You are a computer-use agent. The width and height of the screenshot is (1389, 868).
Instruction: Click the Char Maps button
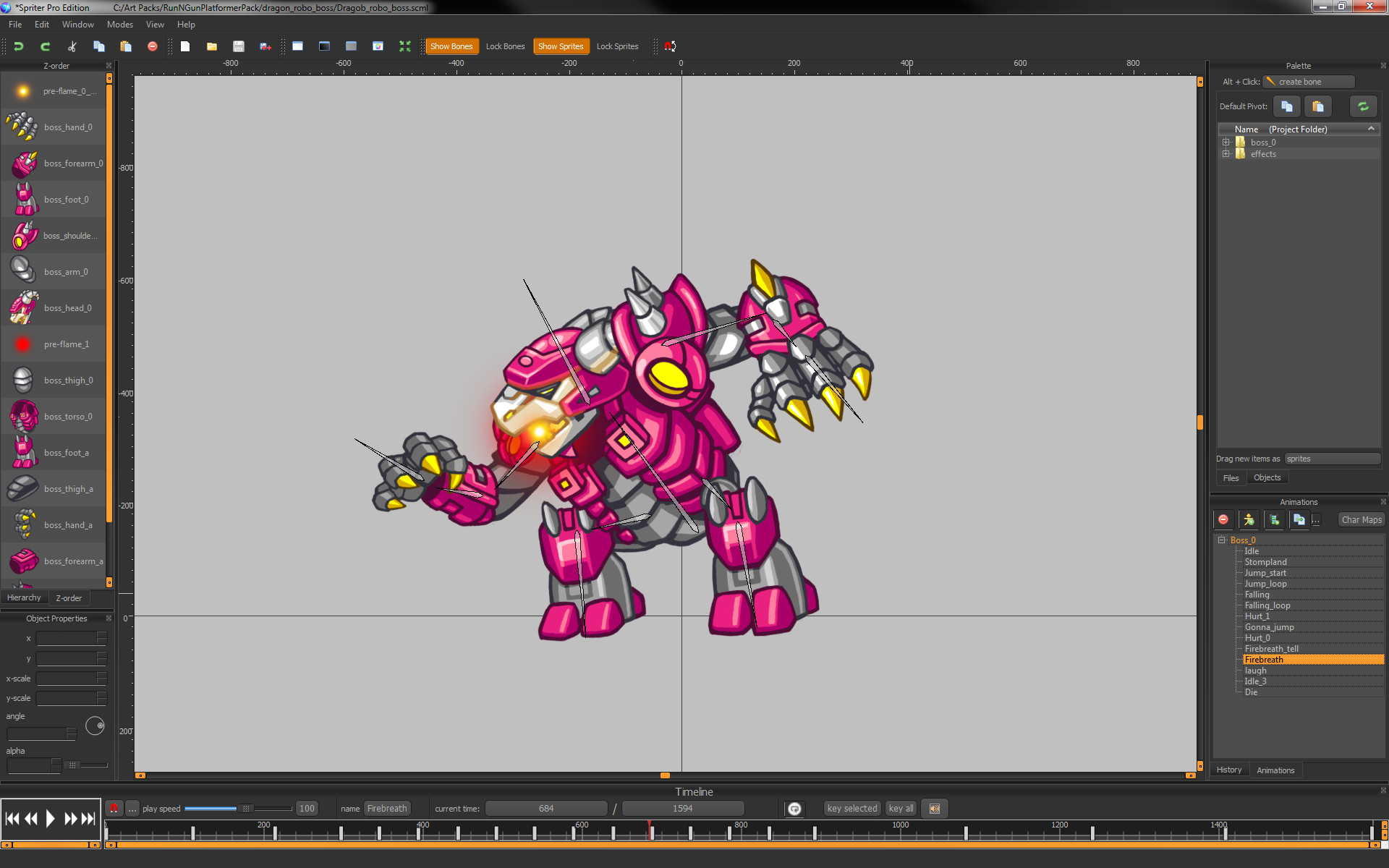point(1360,519)
